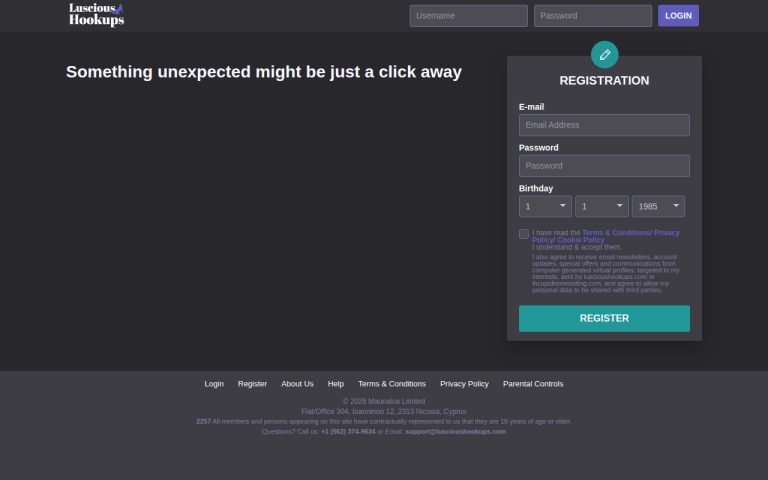Click the headline 'Something unexpected might be just a click away'

click(x=264, y=72)
